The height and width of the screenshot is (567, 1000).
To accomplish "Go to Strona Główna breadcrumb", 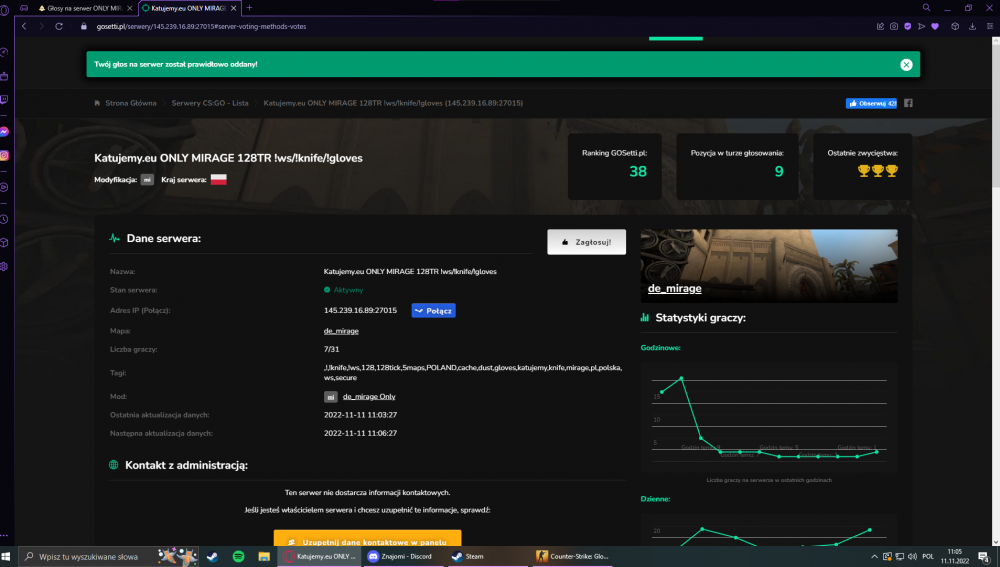I will click(130, 103).
